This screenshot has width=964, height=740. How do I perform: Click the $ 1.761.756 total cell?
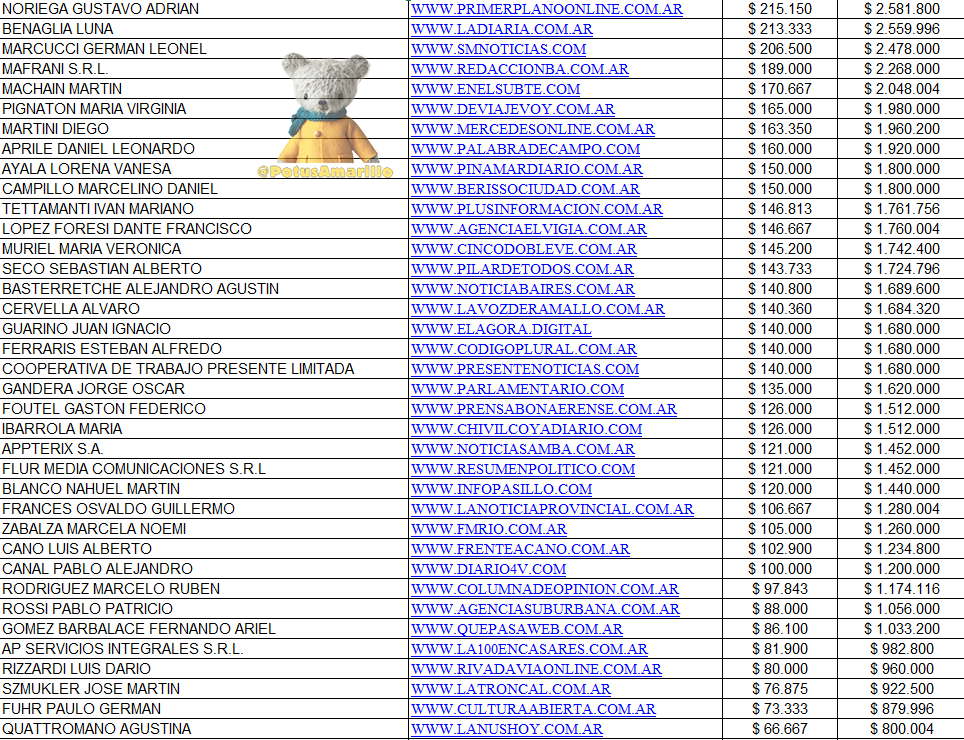tap(901, 209)
